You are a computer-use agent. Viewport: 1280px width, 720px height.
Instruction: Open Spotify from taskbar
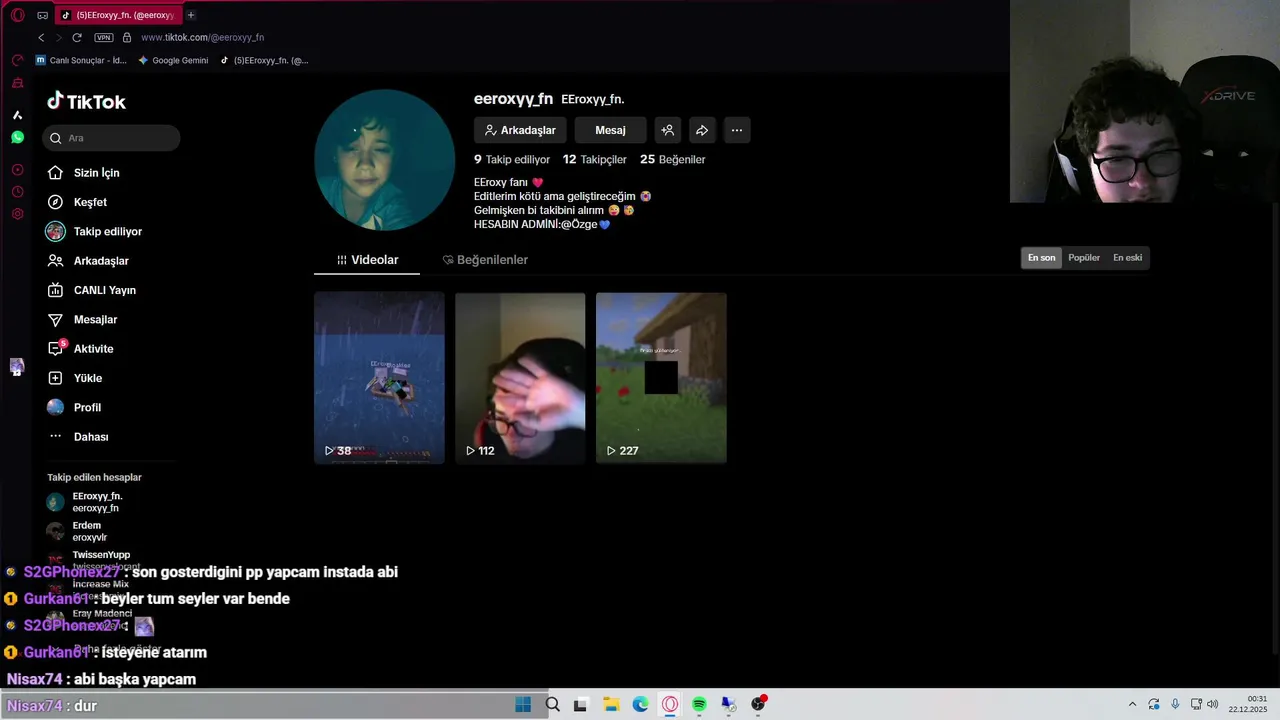(699, 704)
